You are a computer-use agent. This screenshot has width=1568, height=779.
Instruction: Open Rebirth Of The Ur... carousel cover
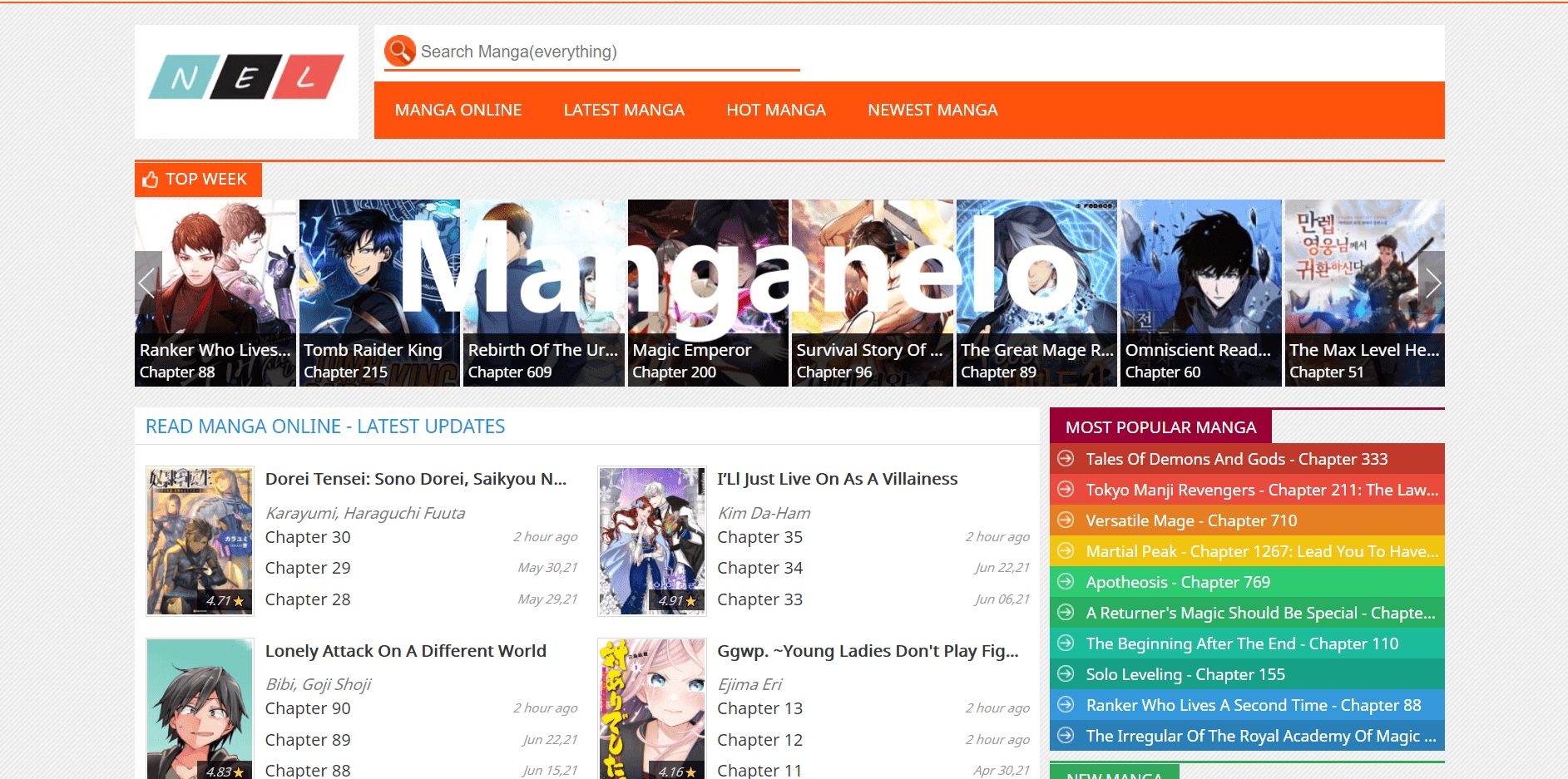[x=544, y=293]
